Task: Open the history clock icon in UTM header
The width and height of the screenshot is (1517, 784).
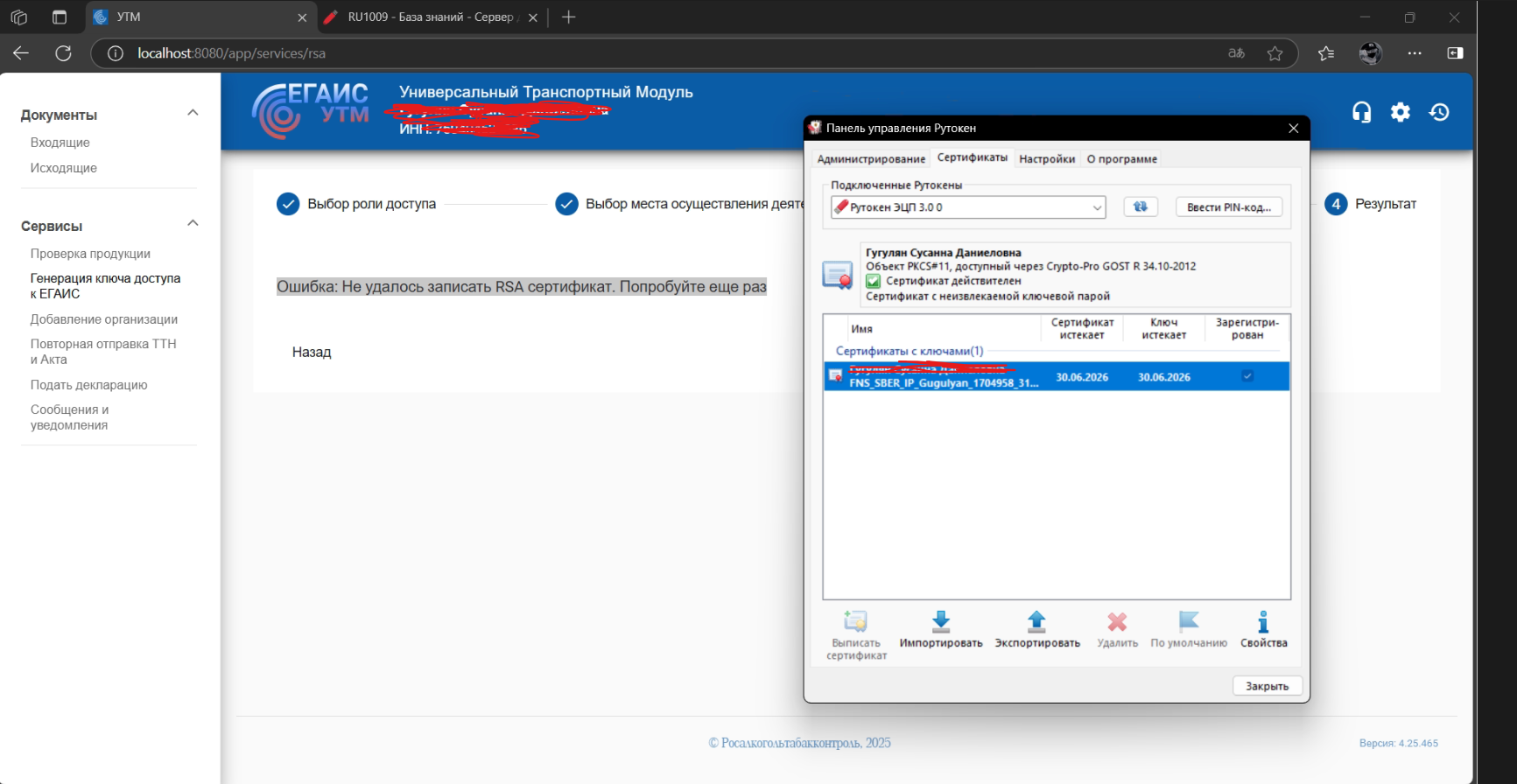Action: 1439,112
